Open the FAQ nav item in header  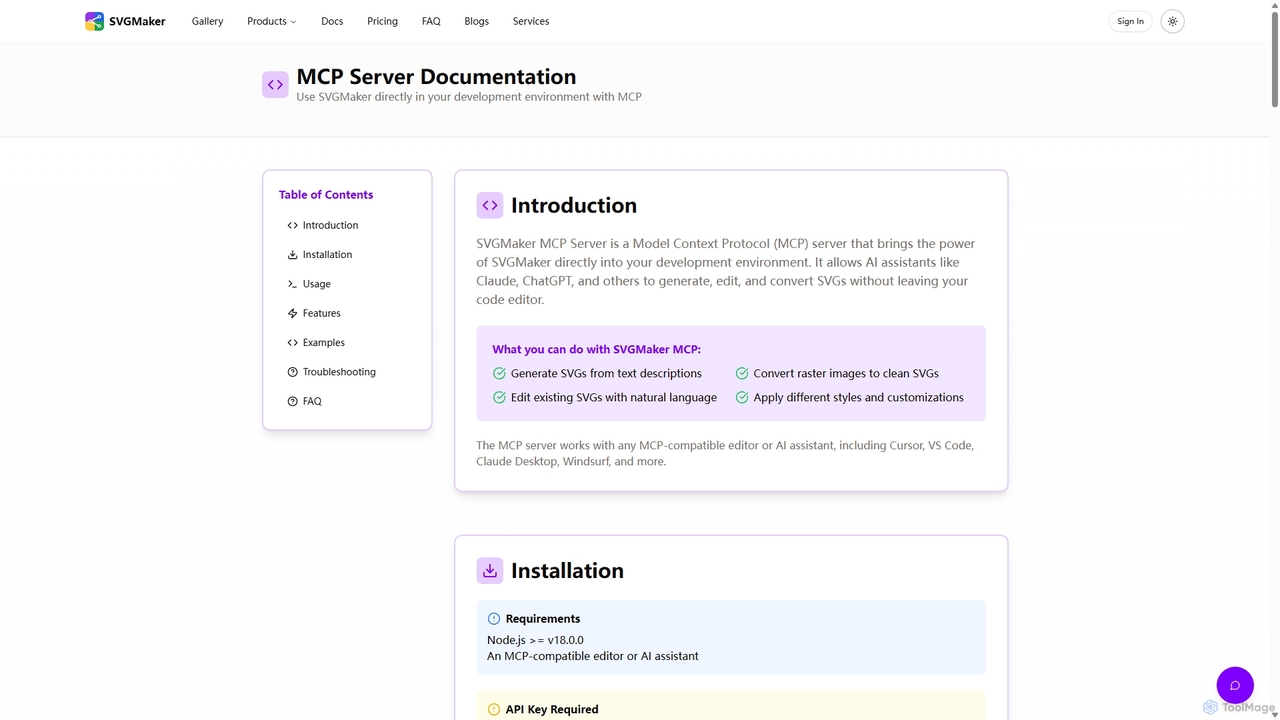[x=431, y=21]
